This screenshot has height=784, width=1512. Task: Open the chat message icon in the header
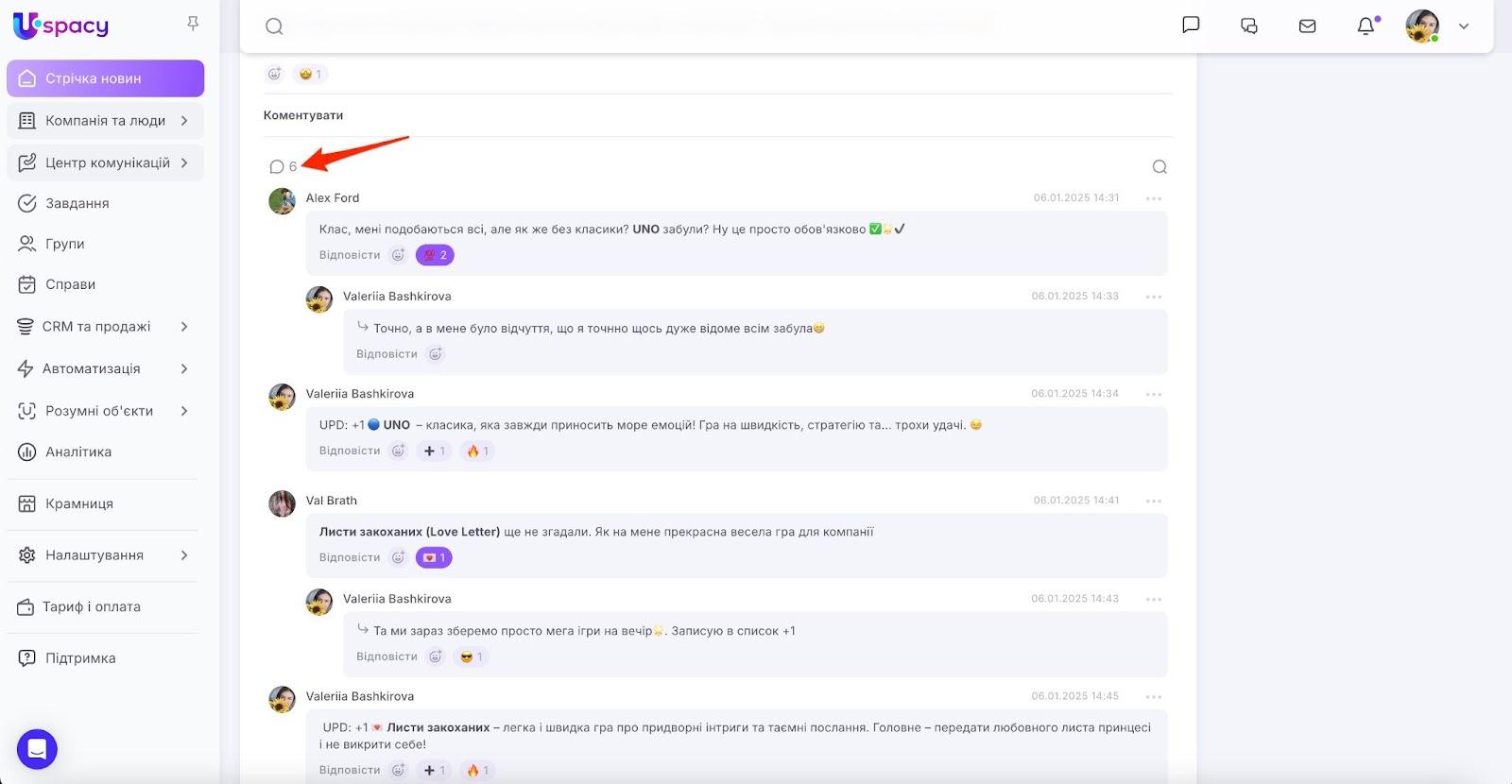click(1191, 26)
